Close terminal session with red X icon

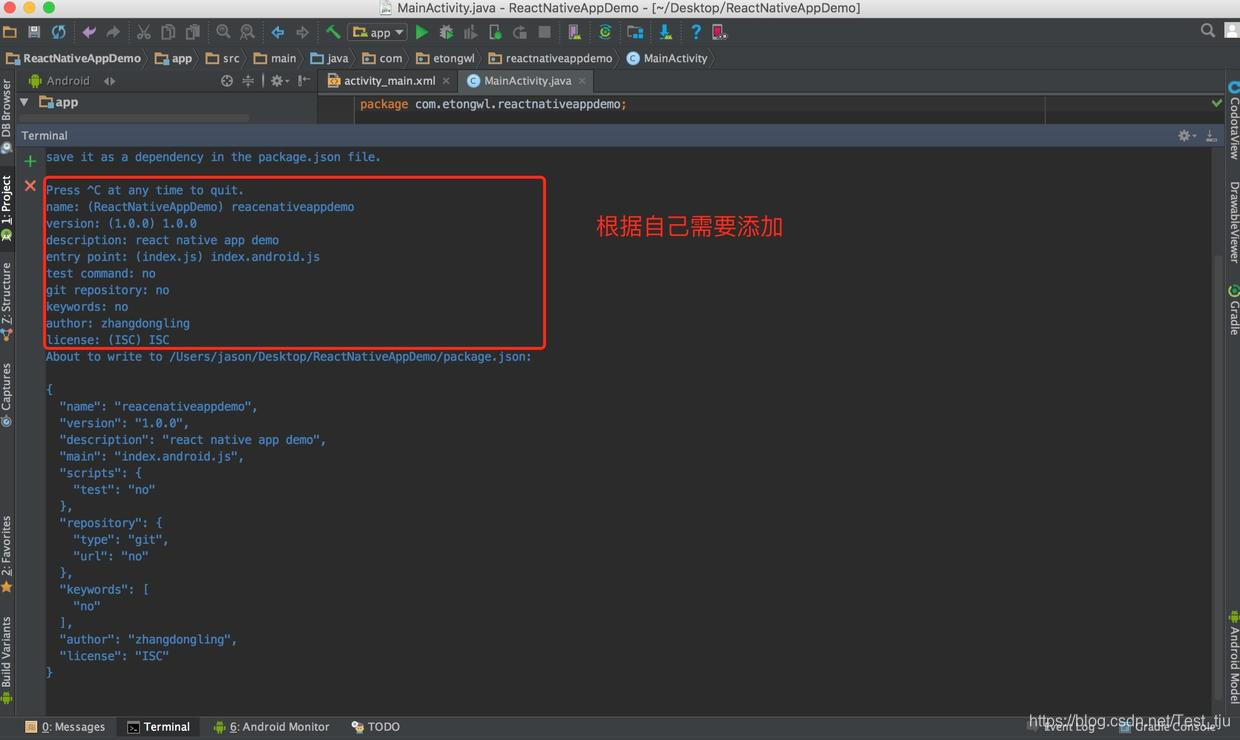[30, 186]
